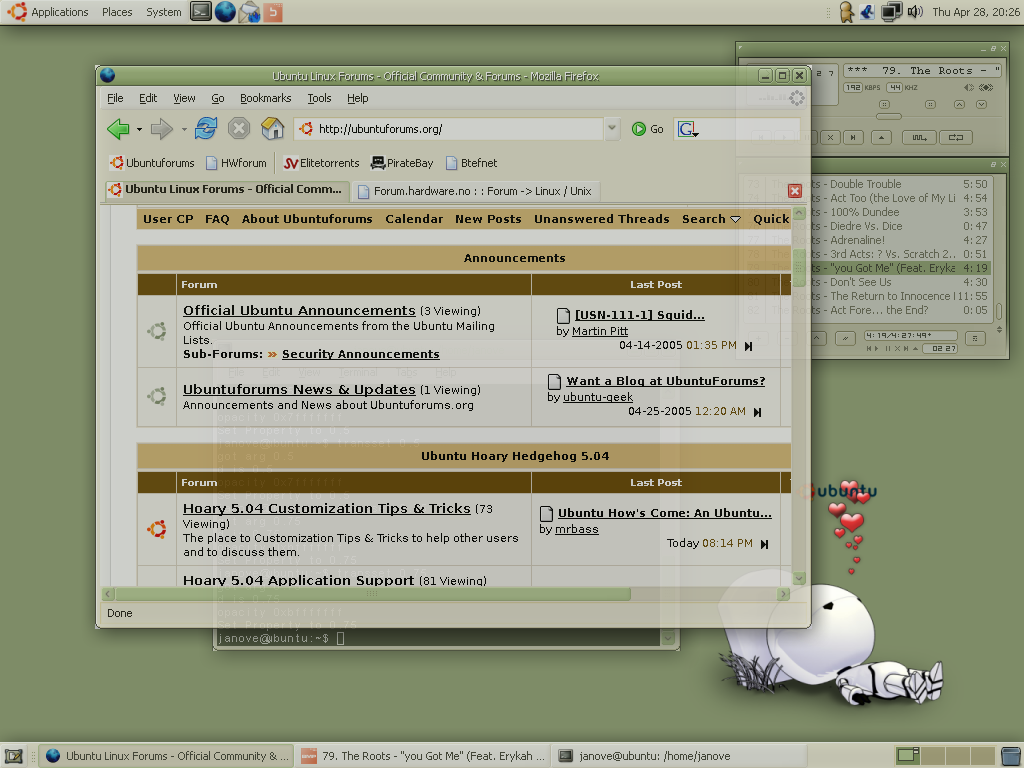Click the music player seek slider handle

pyautogui.click(x=888, y=116)
